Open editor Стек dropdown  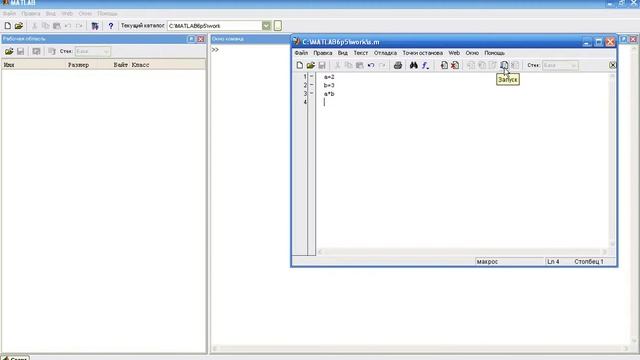tap(560, 65)
